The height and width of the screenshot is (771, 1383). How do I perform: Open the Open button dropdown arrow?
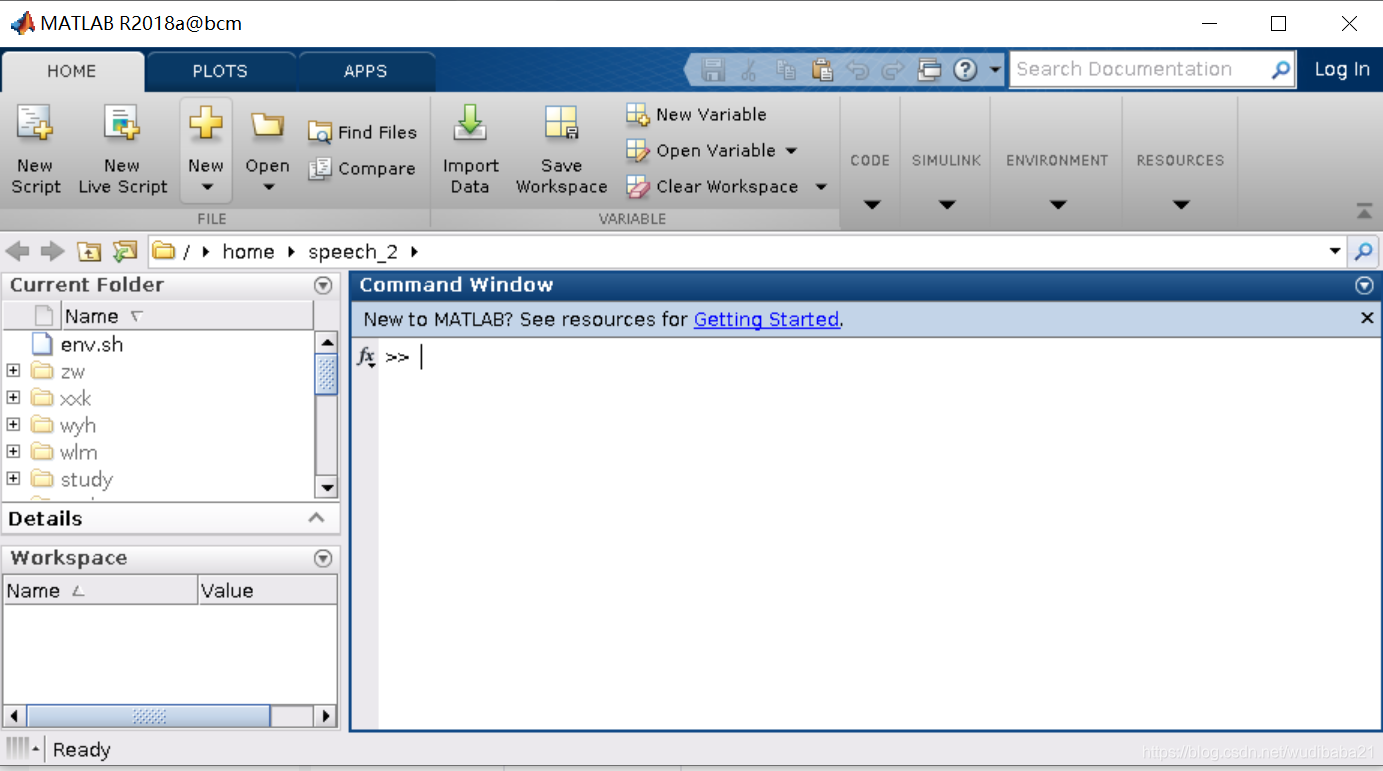pyautogui.click(x=268, y=187)
